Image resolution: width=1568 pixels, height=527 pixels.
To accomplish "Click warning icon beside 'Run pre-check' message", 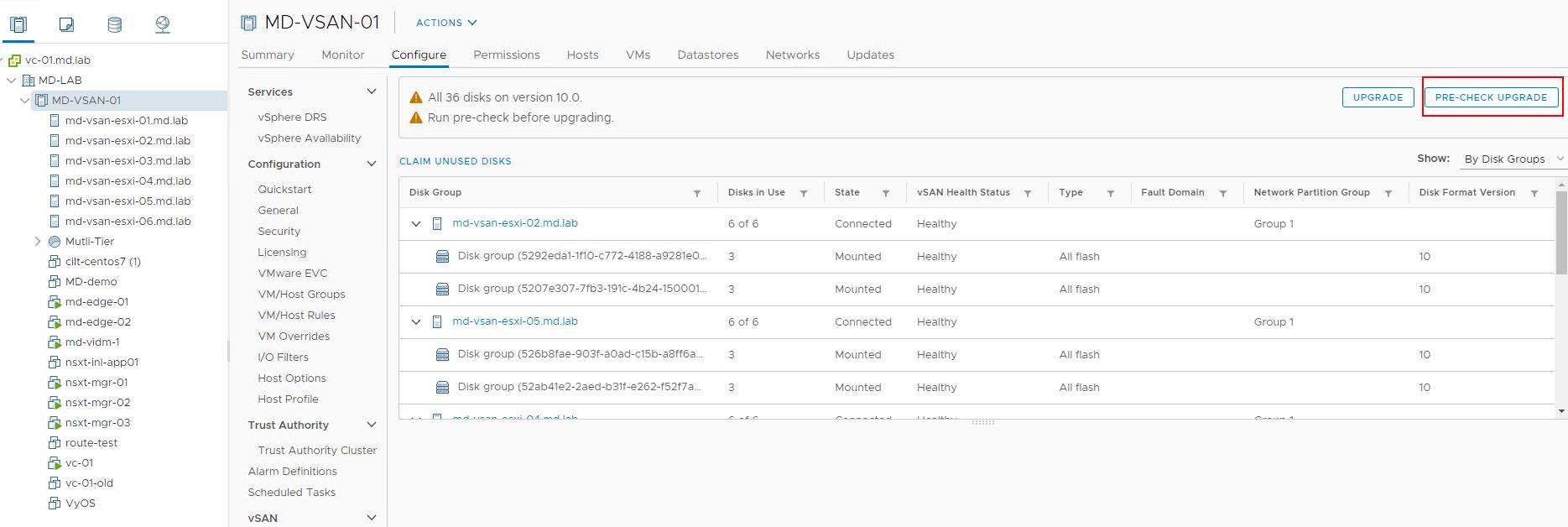I will coord(415,117).
